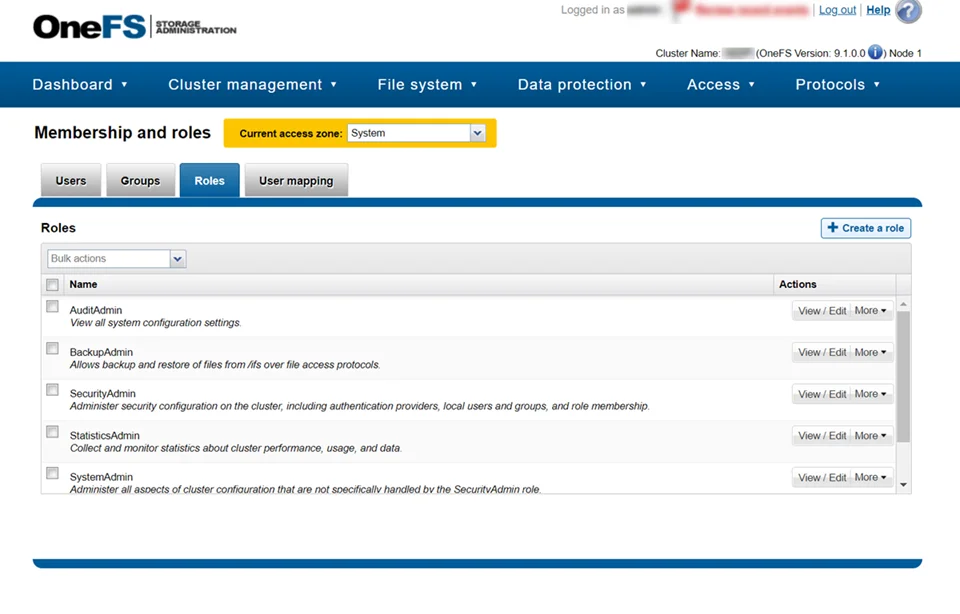960x614 pixels.
Task: Check the StatisticsAdmin role checkbox
Action: [53, 432]
